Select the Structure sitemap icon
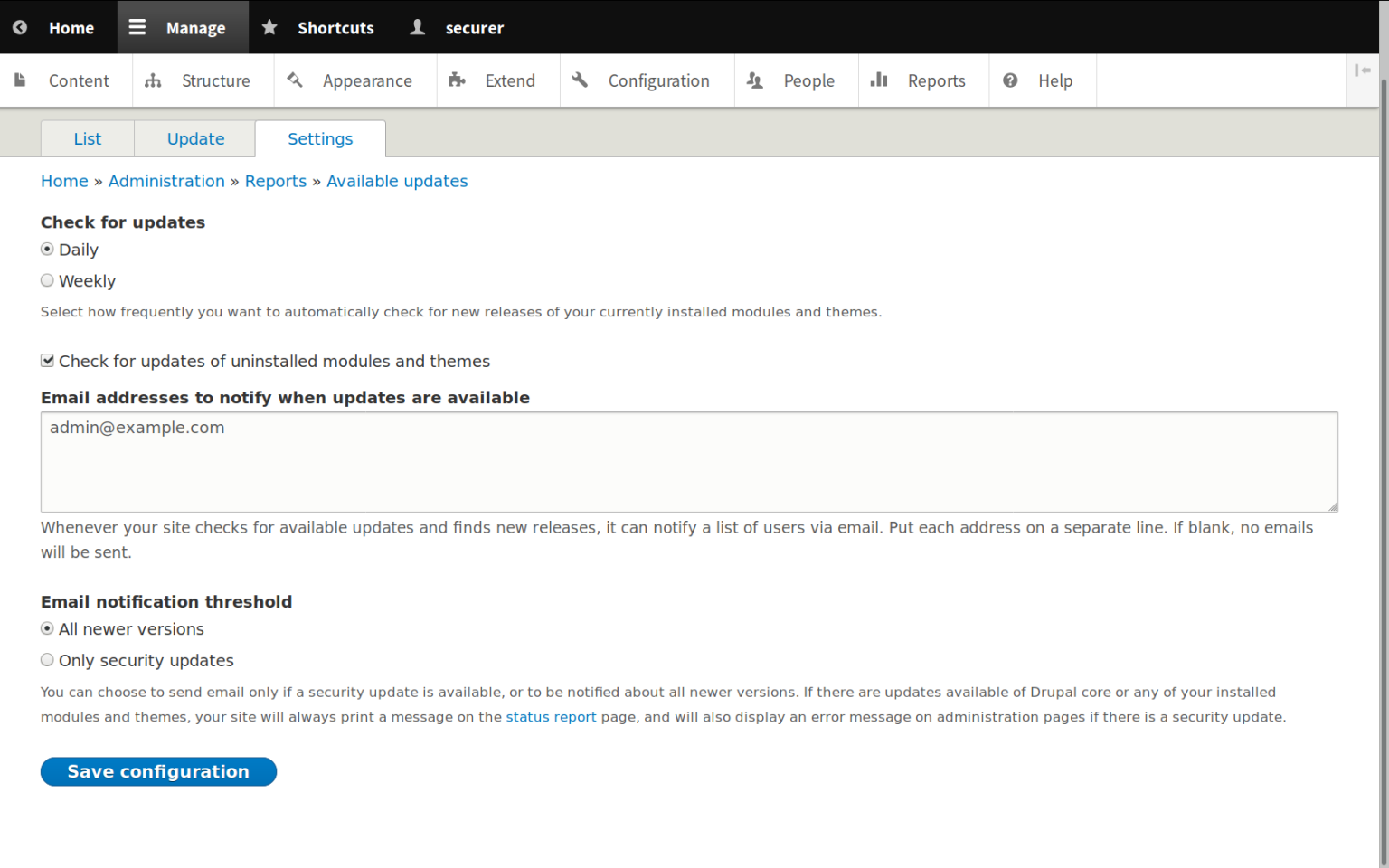This screenshot has height=868, width=1389. 154,80
